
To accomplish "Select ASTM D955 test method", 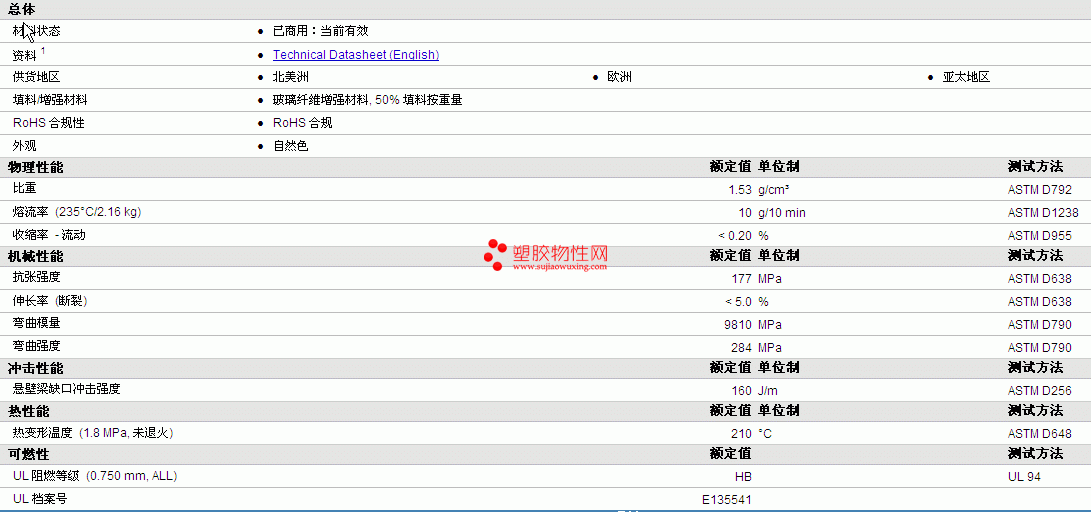I will pos(1040,236).
